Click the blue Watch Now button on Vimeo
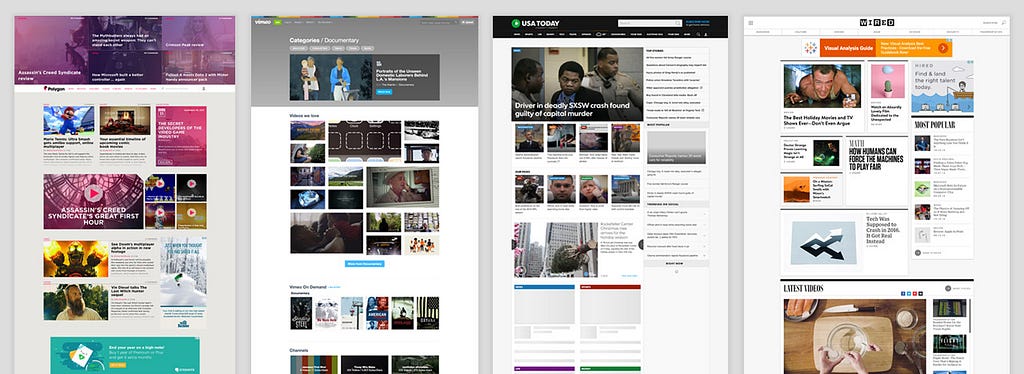The image size is (1024, 374). pyautogui.click(x=384, y=92)
